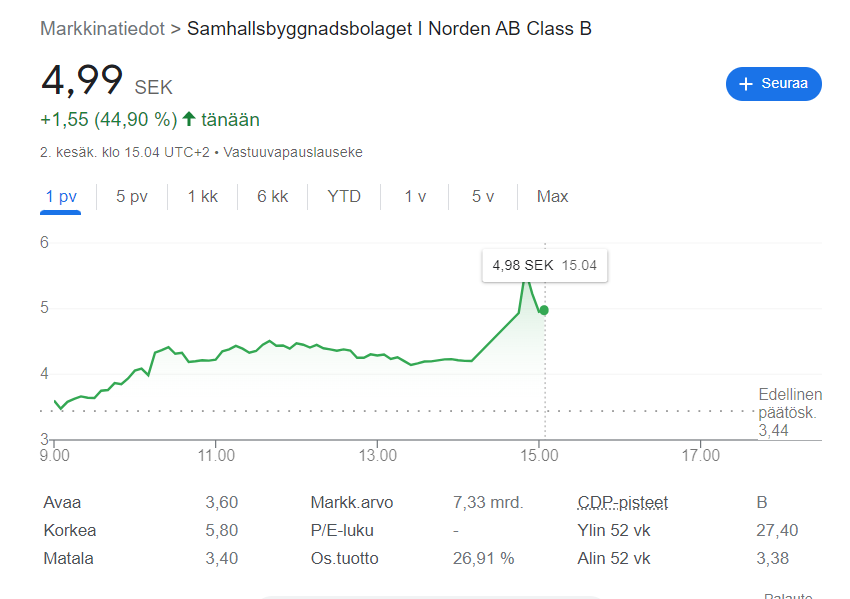Click the 4,98 SEK chart tooltip
Image resolution: width=850 pixels, height=599 pixels.
point(544,266)
